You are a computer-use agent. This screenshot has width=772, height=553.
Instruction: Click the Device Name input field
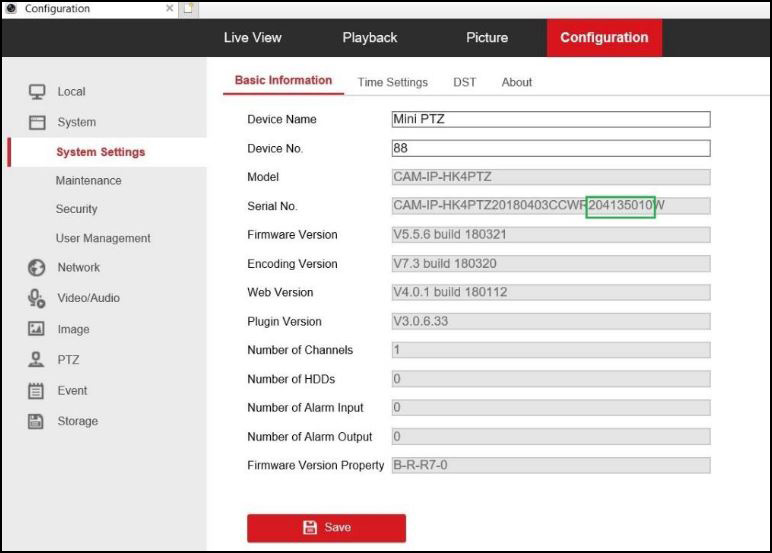[551, 119]
